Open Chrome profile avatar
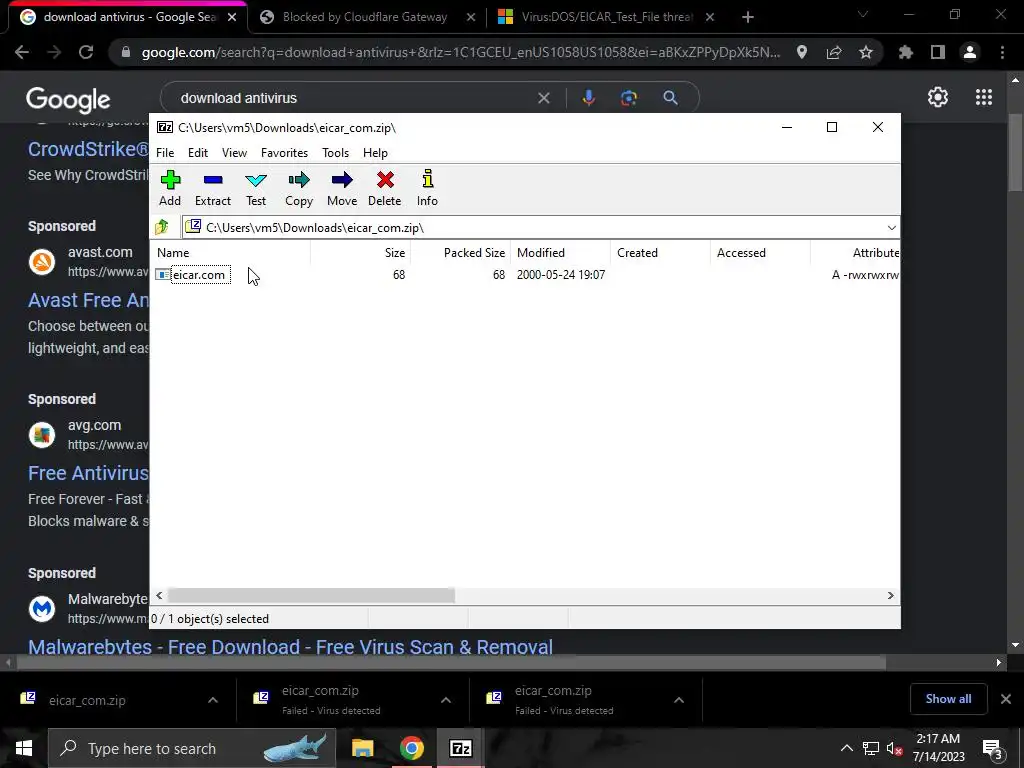The image size is (1024, 768). pos(970,52)
